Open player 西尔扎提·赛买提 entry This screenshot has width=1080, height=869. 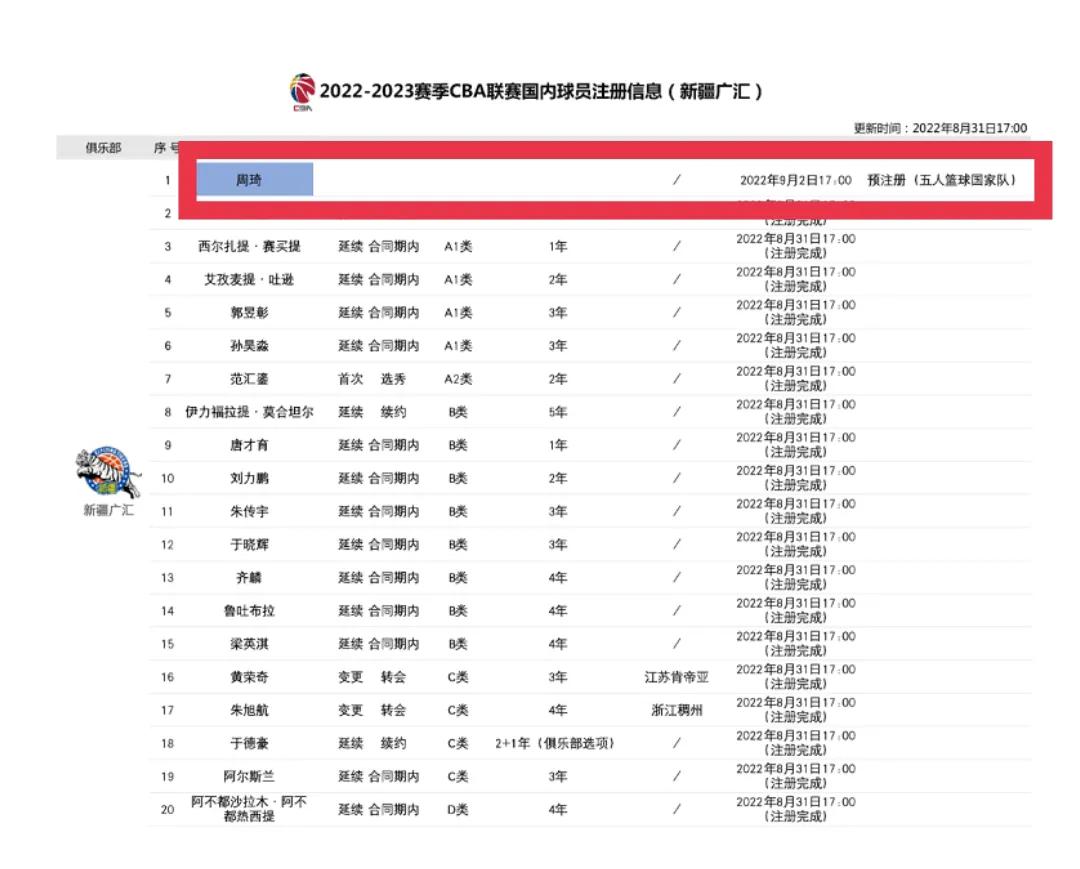[x=248, y=245]
